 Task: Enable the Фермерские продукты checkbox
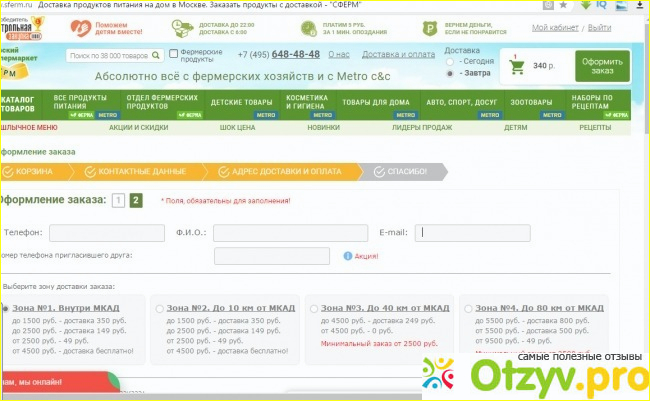(174, 53)
